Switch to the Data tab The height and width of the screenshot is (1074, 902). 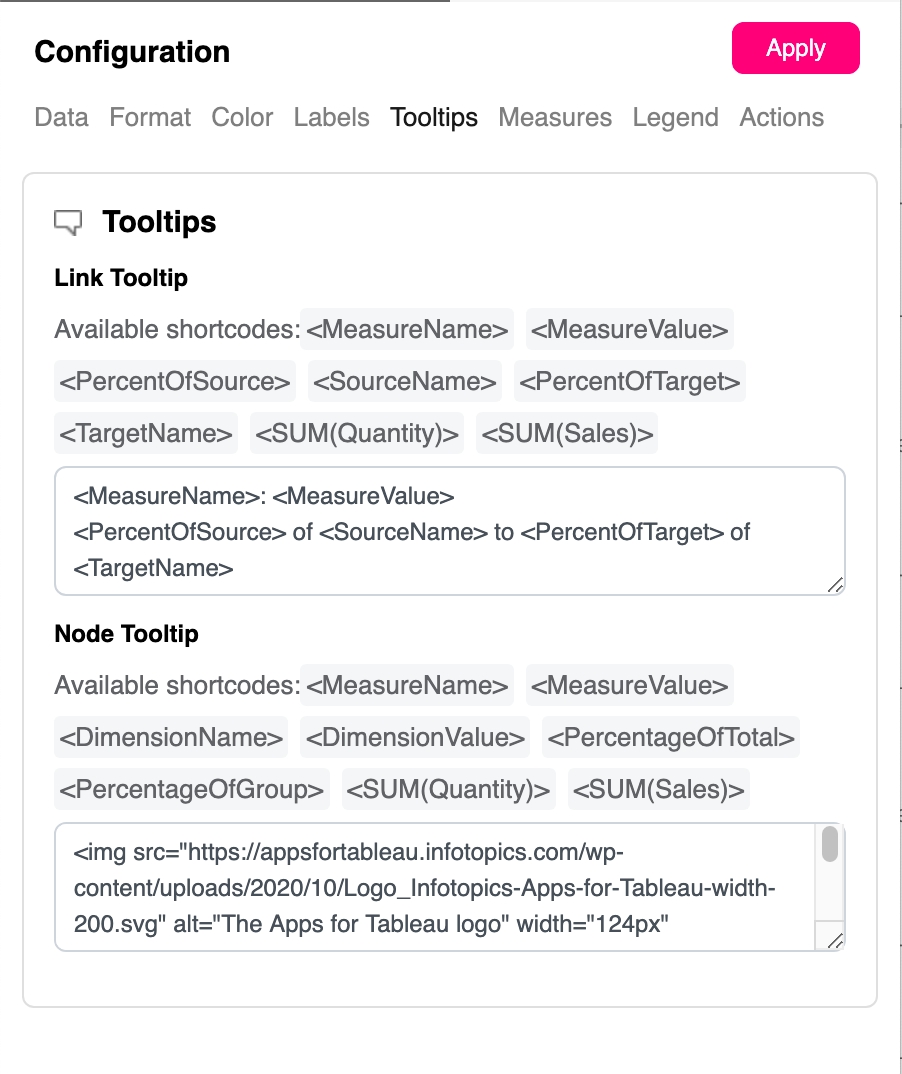click(61, 117)
